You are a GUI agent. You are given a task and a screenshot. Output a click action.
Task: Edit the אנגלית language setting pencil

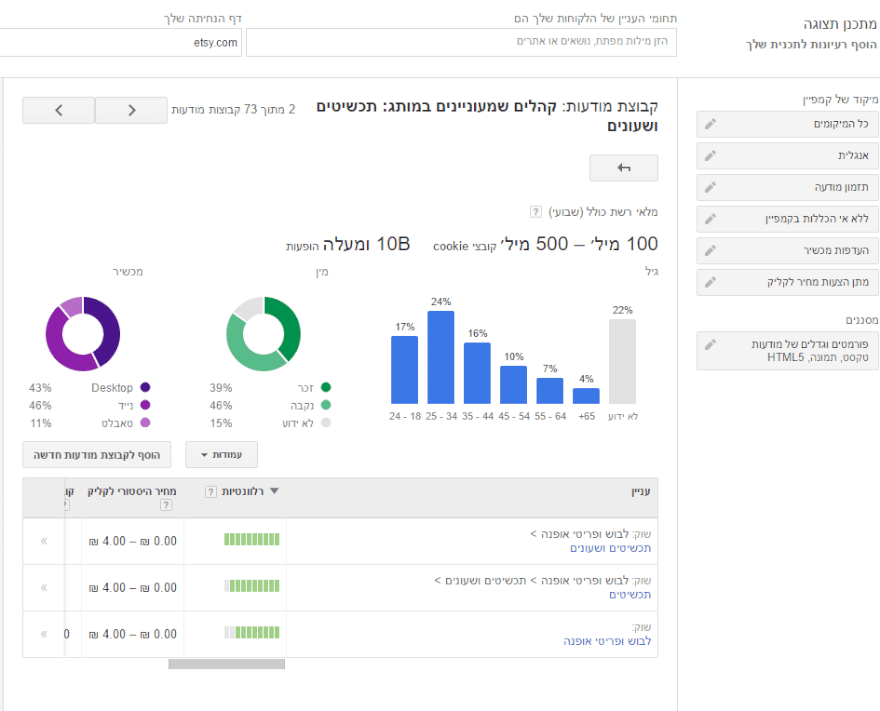[x=710, y=156]
